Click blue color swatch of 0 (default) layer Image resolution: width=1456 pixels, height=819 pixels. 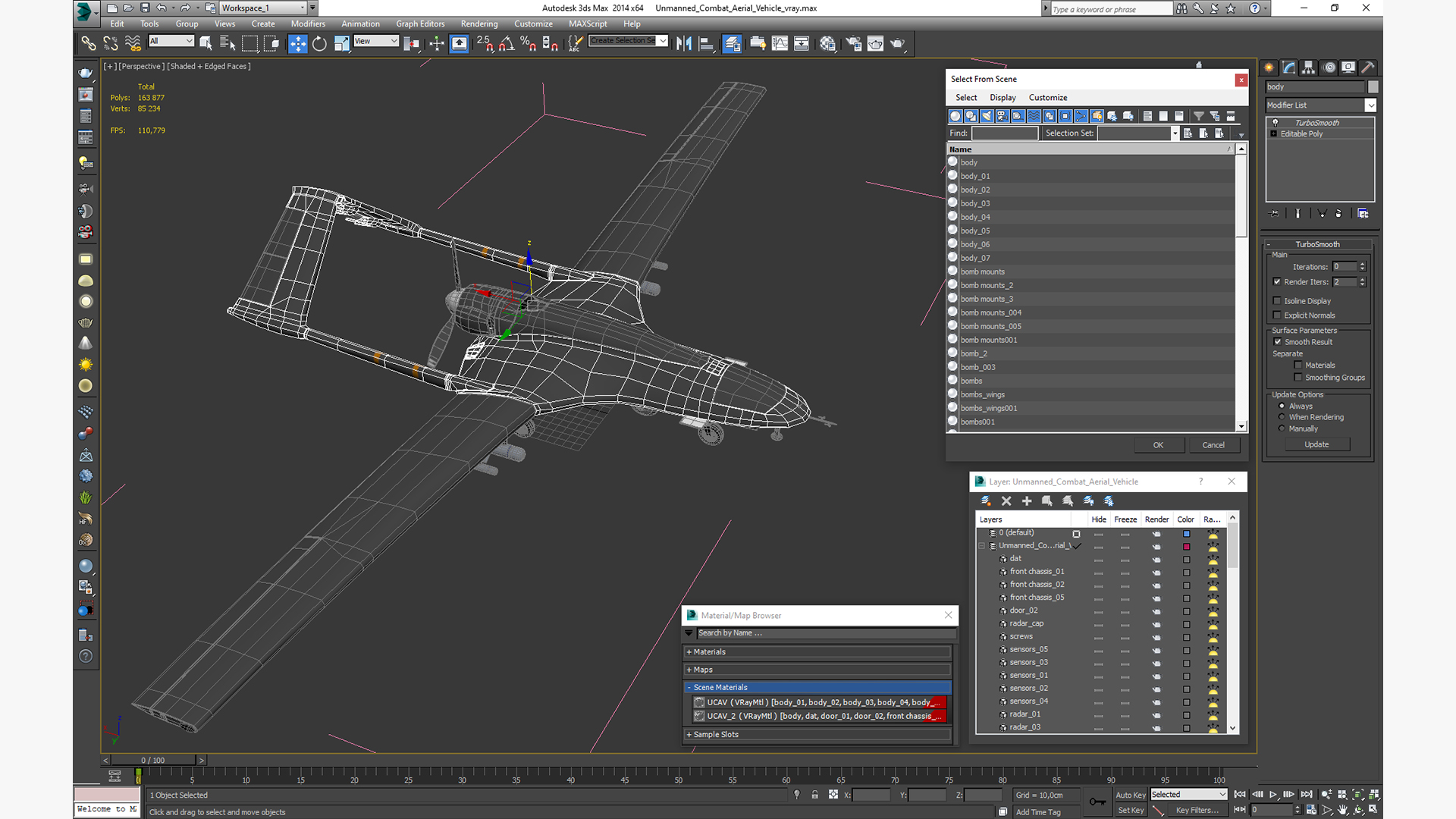coord(1187,534)
